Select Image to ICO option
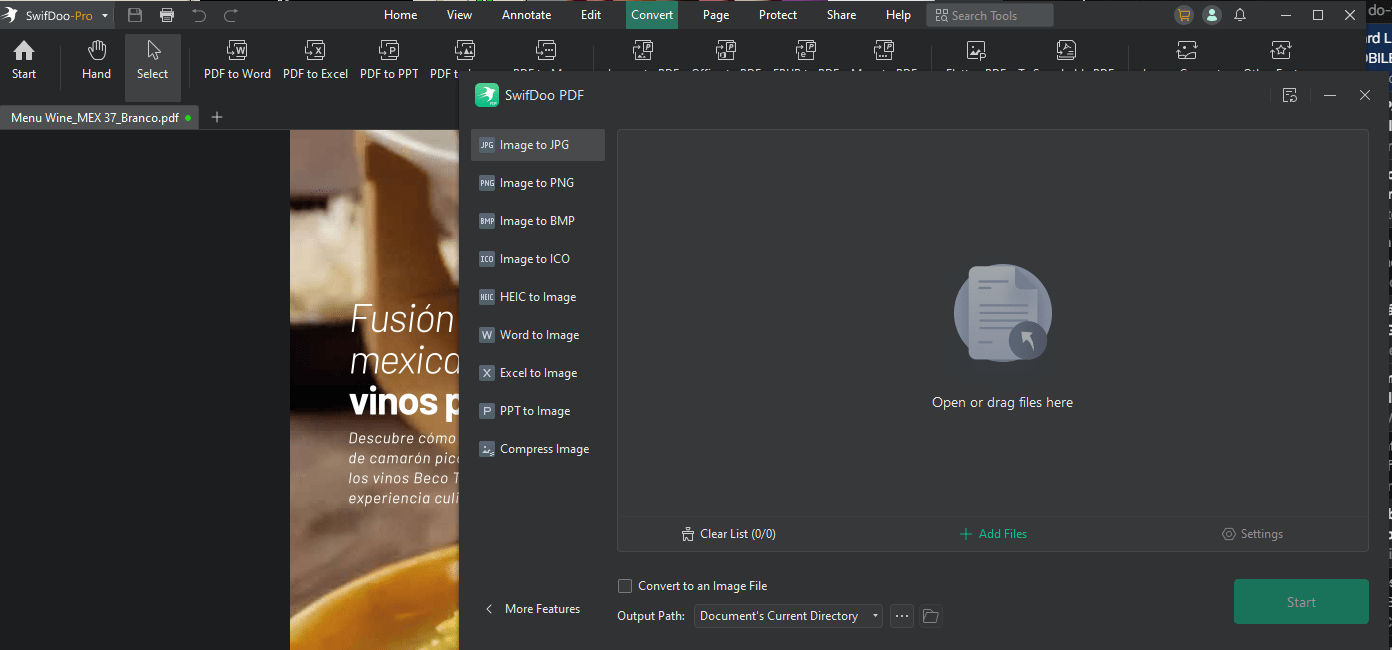 tap(538, 259)
